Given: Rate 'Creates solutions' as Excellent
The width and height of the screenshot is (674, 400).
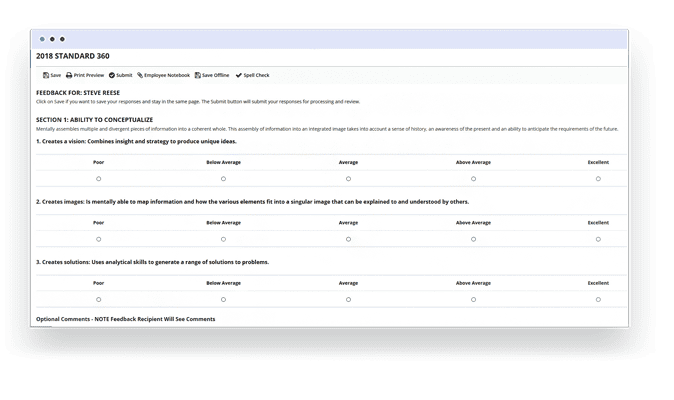Looking at the screenshot, I should pyautogui.click(x=598, y=299).
